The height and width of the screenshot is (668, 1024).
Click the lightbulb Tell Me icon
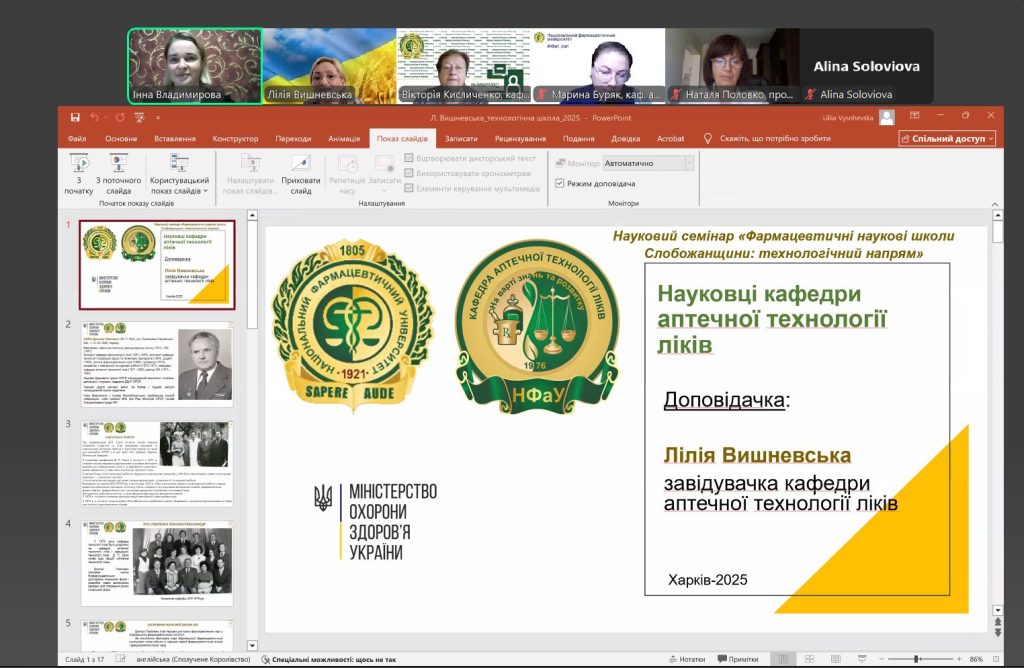(707, 138)
